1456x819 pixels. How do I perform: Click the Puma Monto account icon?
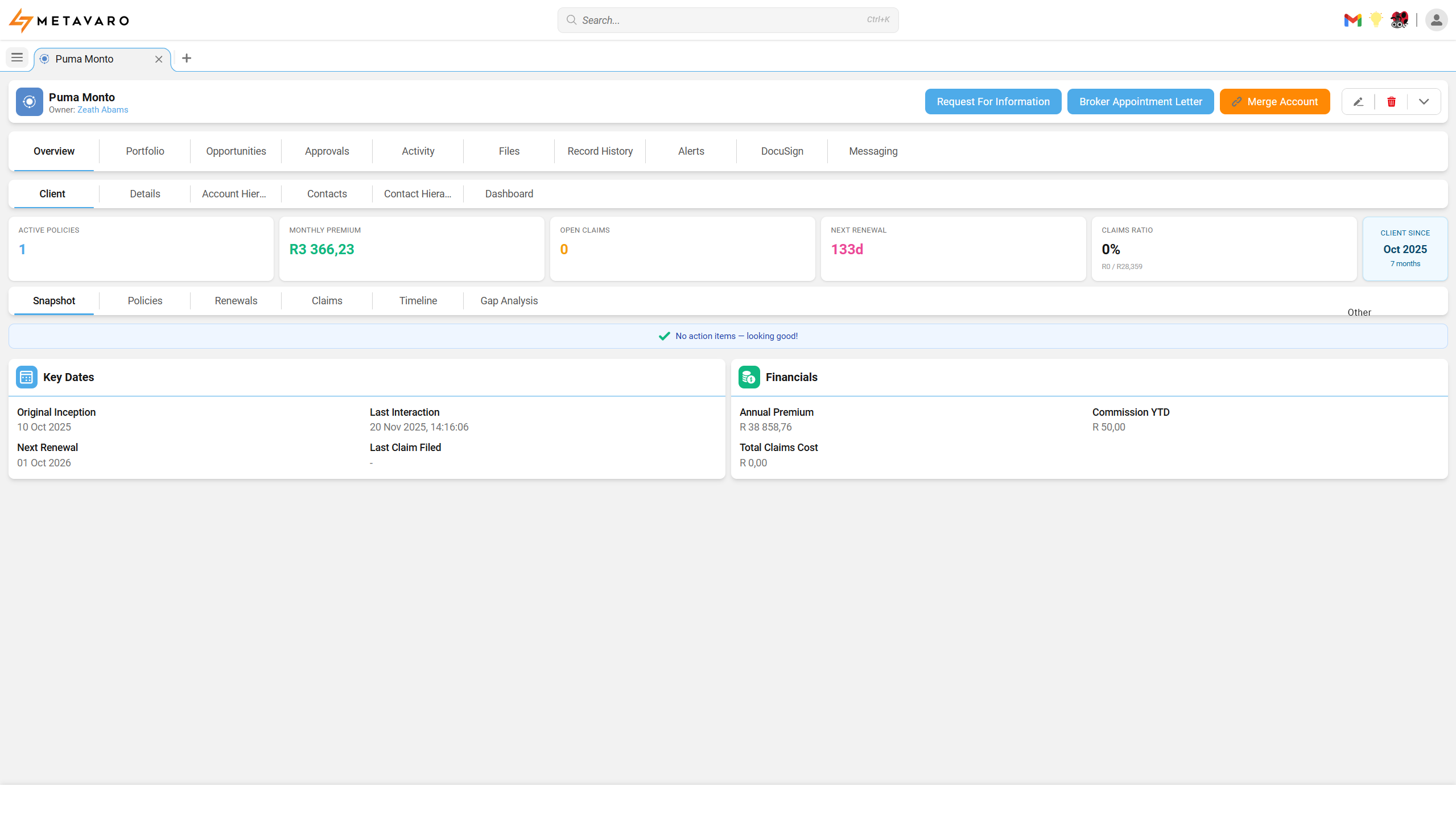30,102
